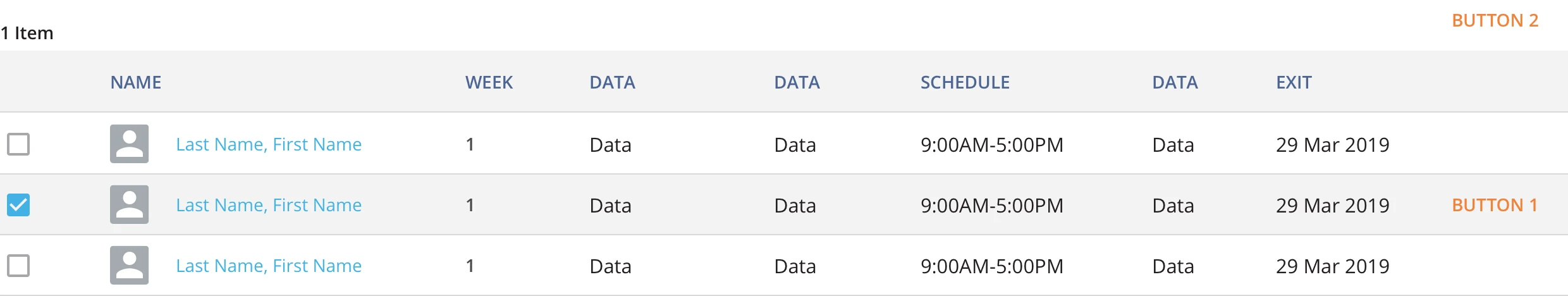This screenshot has width=1568, height=296.
Task: Click the avatar icon in the last row
Action: pos(129,265)
